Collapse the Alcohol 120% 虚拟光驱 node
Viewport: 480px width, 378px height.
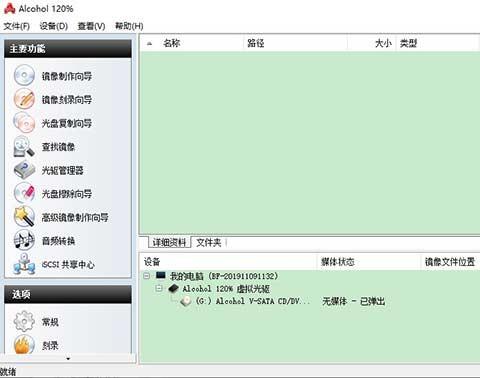pos(159,288)
